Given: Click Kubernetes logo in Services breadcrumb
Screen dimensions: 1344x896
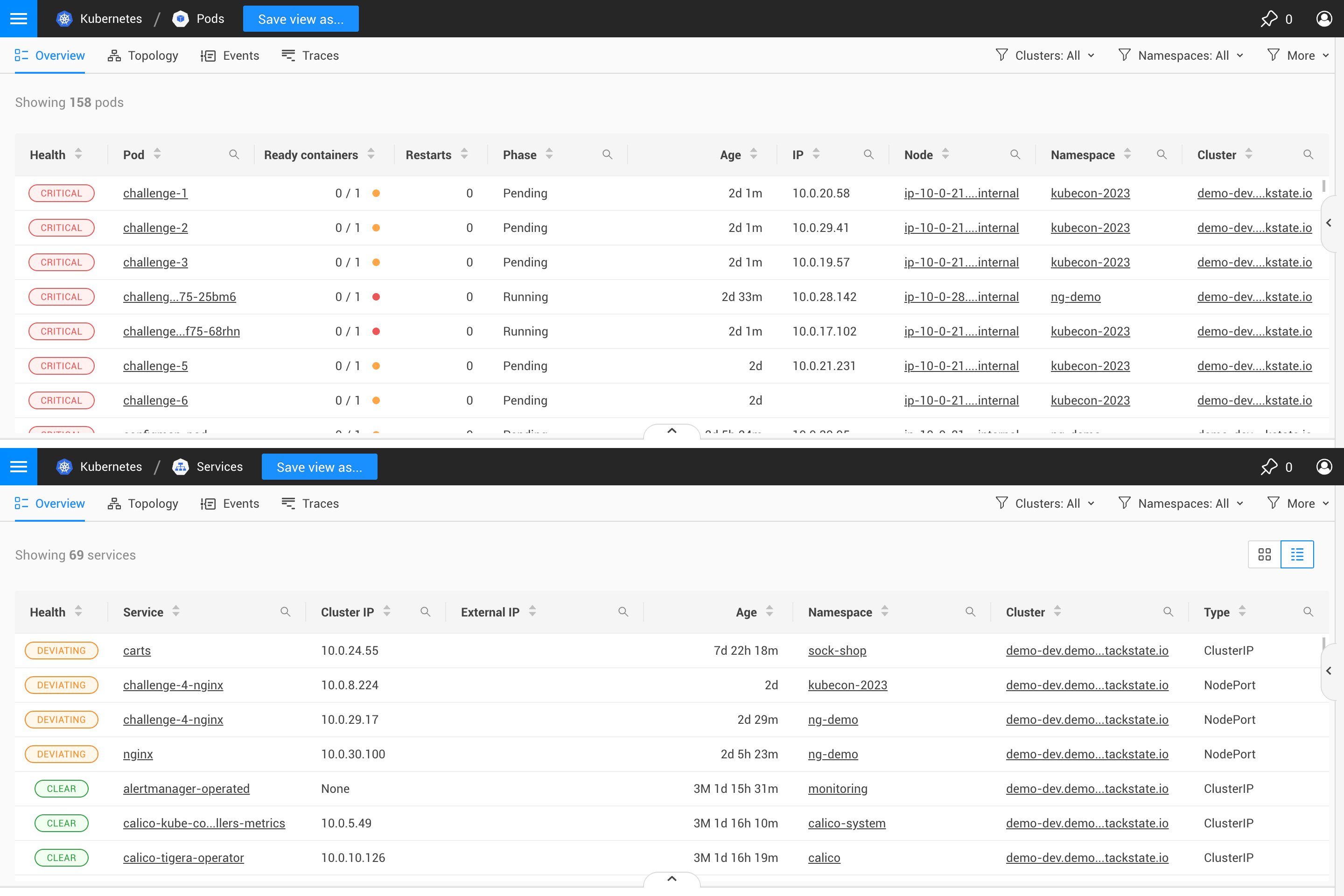Looking at the screenshot, I should [x=64, y=467].
